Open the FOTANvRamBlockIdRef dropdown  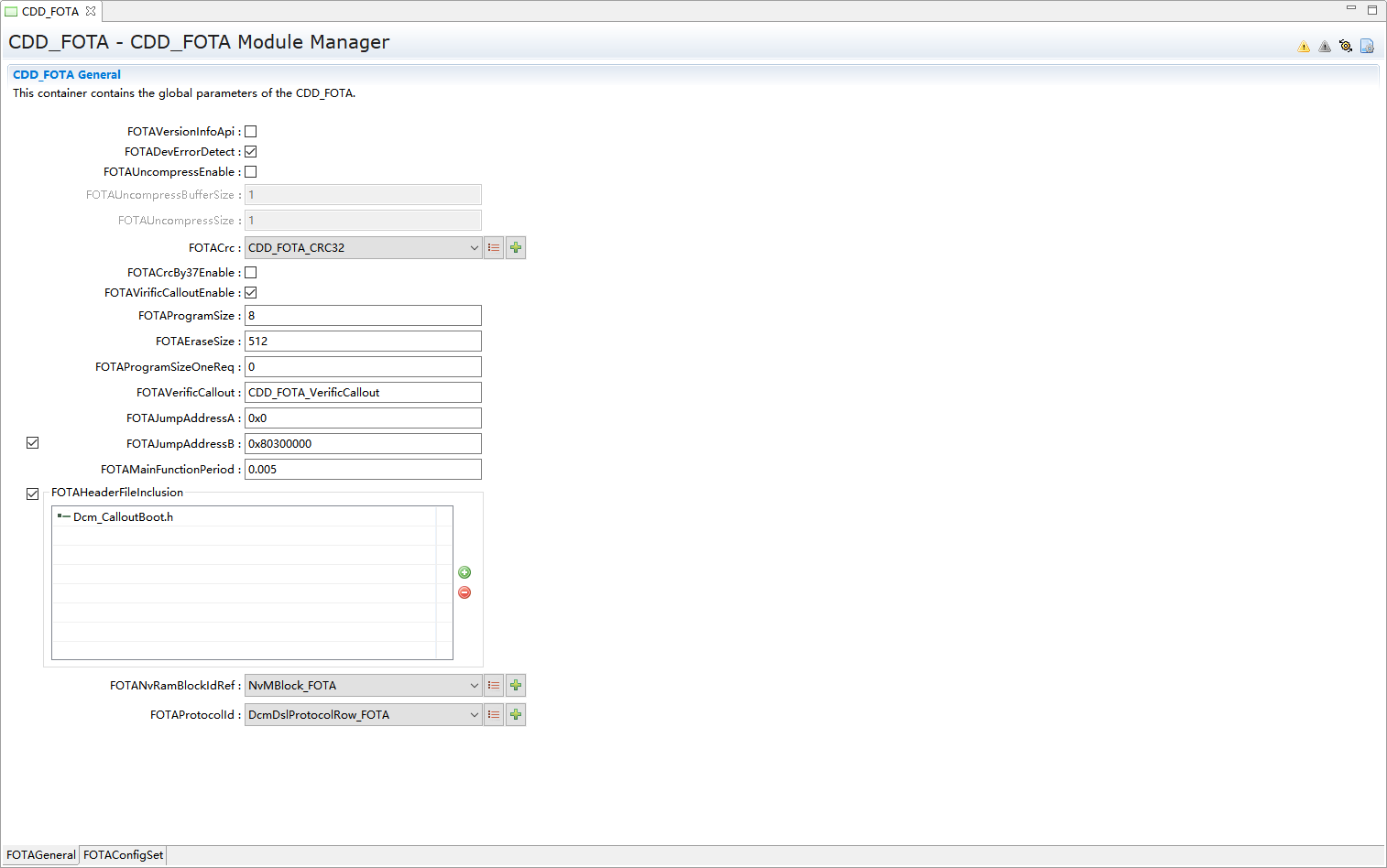pyautogui.click(x=363, y=685)
